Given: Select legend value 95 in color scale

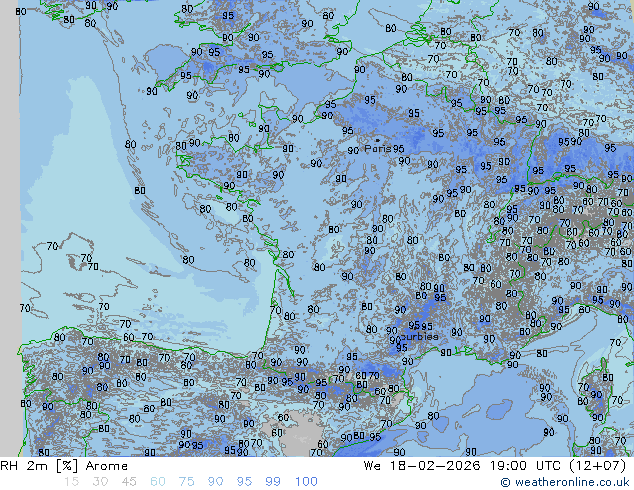Looking at the screenshot, I should (x=244, y=482).
